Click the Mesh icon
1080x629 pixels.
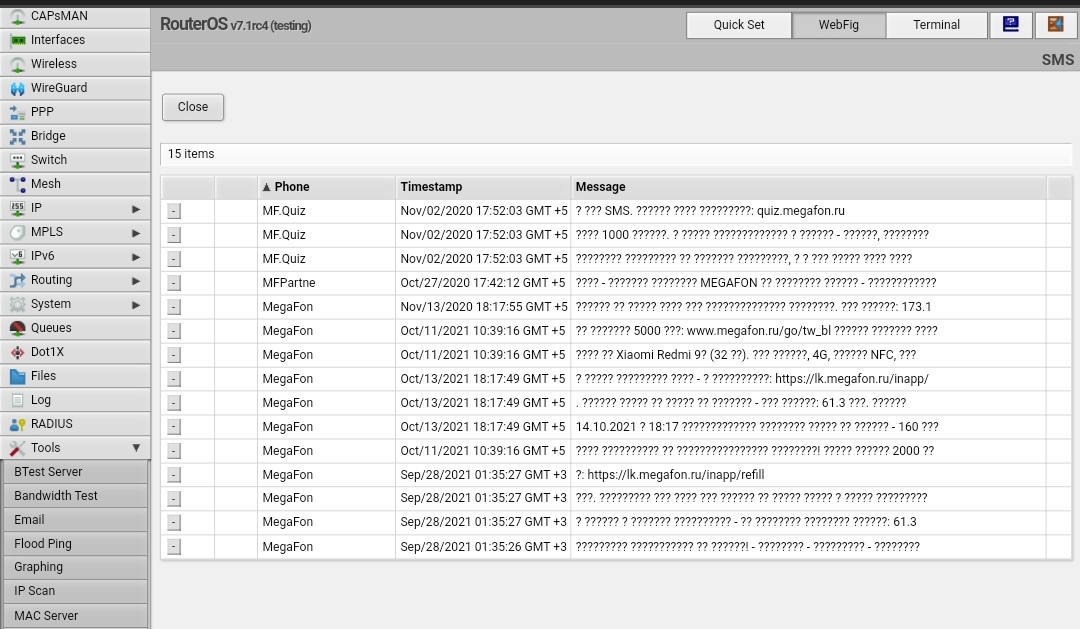pos(17,184)
